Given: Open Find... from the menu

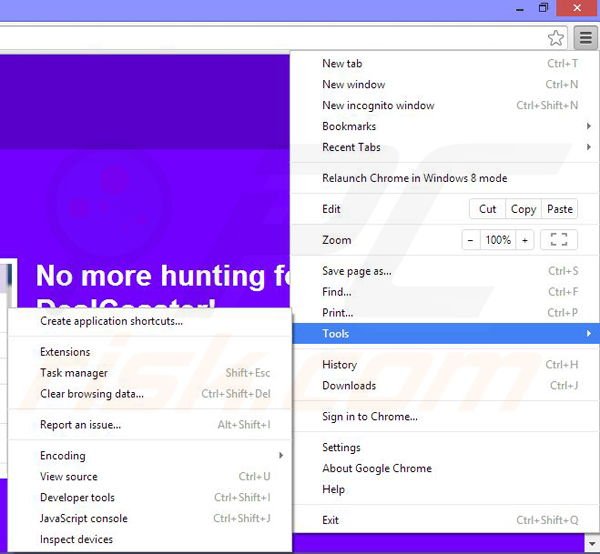Looking at the screenshot, I should (x=445, y=292).
